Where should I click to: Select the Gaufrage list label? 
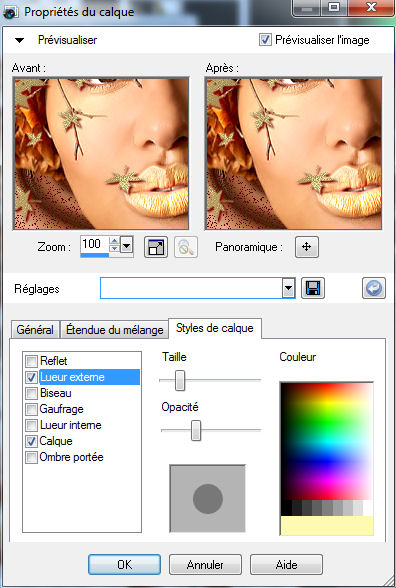click(x=62, y=409)
